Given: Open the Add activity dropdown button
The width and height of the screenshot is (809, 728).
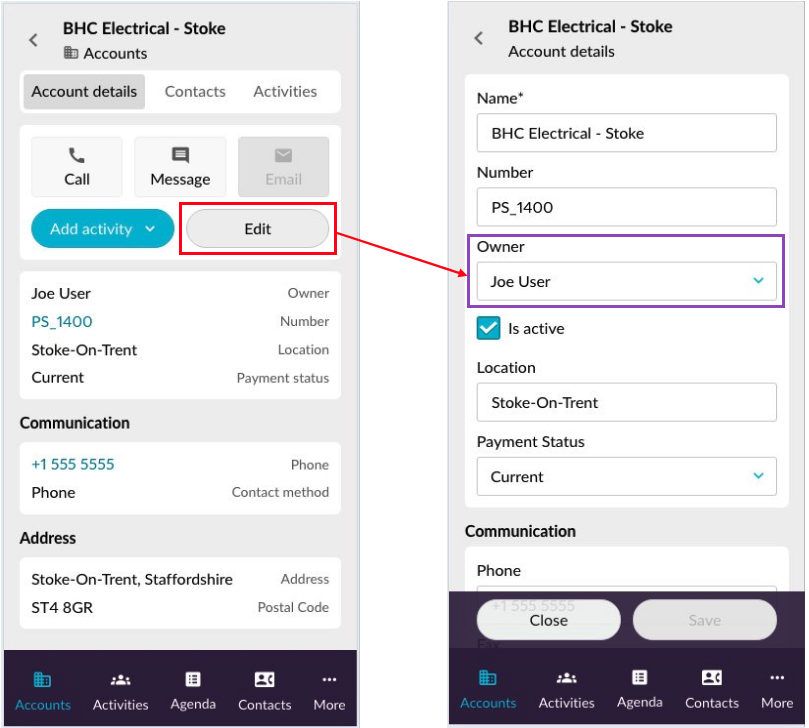Looking at the screenshot, I should [103, 229].
